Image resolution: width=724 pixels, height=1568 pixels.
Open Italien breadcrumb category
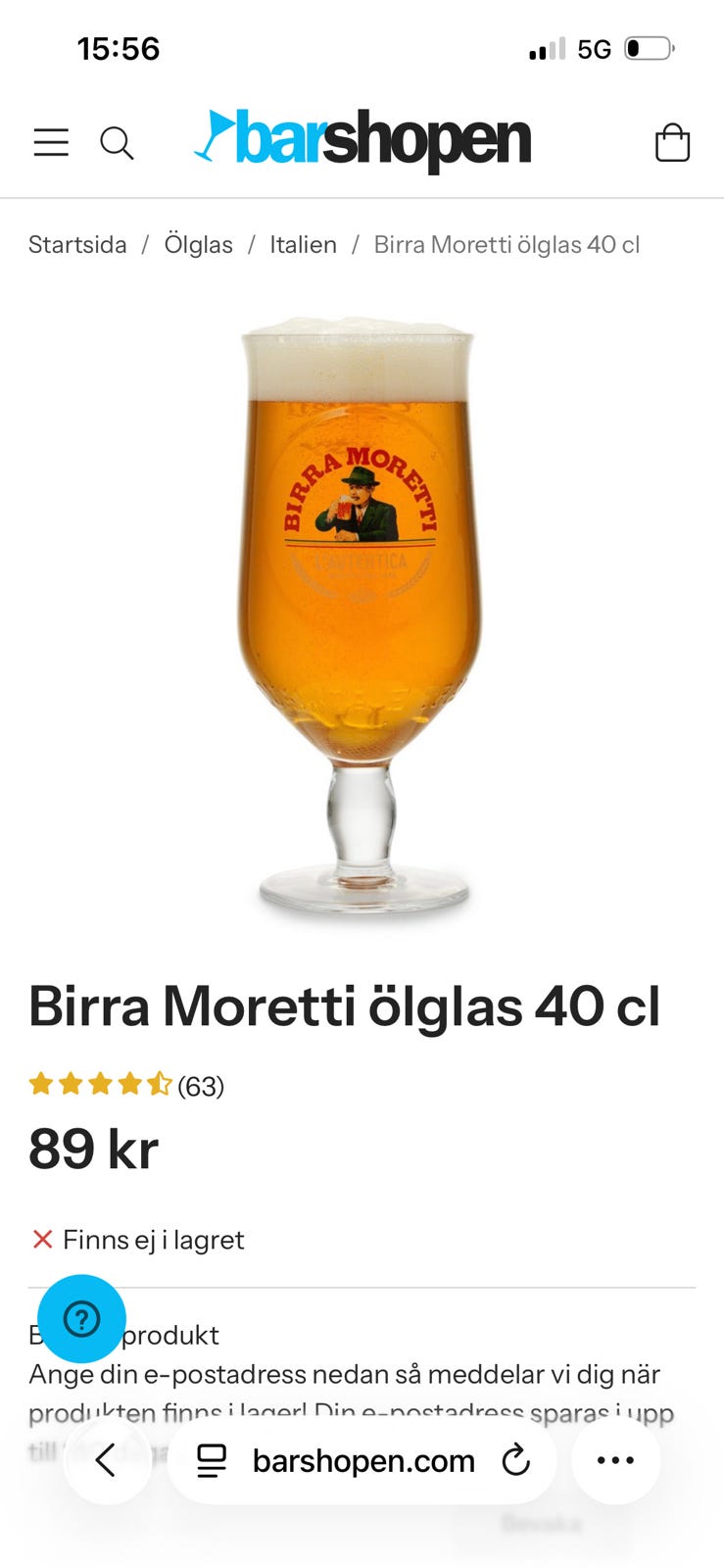point(304,245)
